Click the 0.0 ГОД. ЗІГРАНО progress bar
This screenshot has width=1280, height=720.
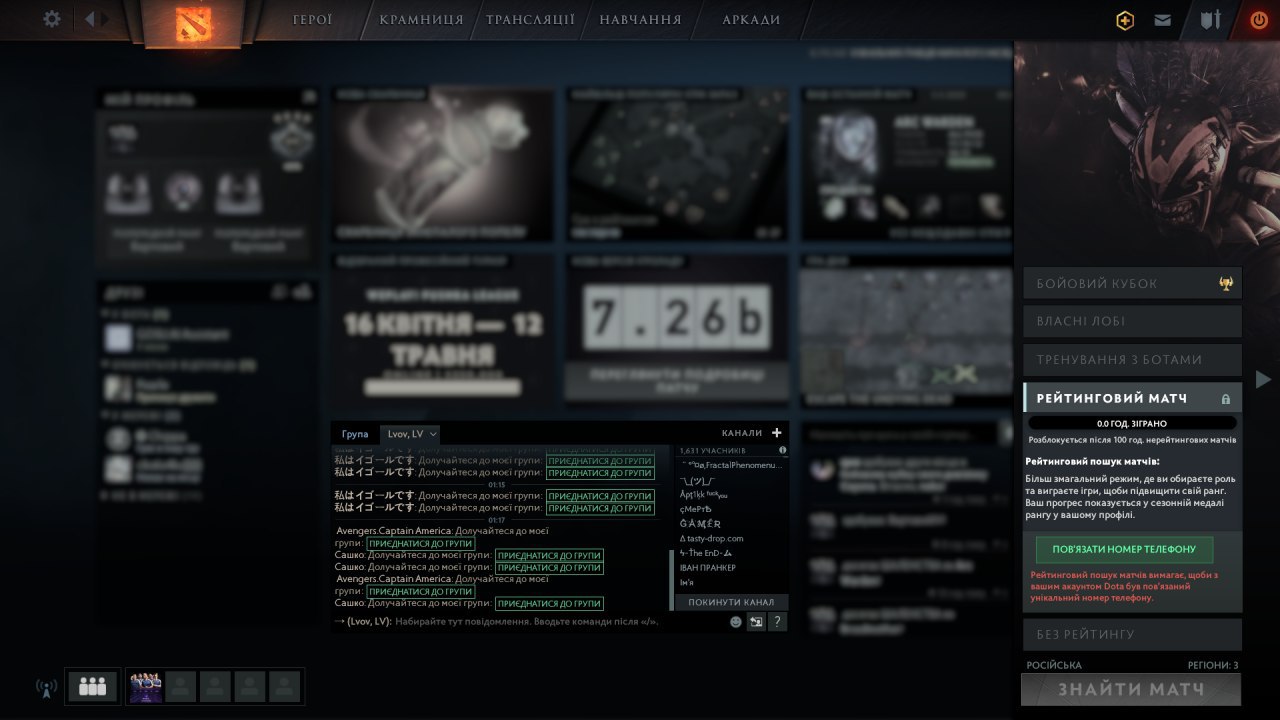point(1132,423)
